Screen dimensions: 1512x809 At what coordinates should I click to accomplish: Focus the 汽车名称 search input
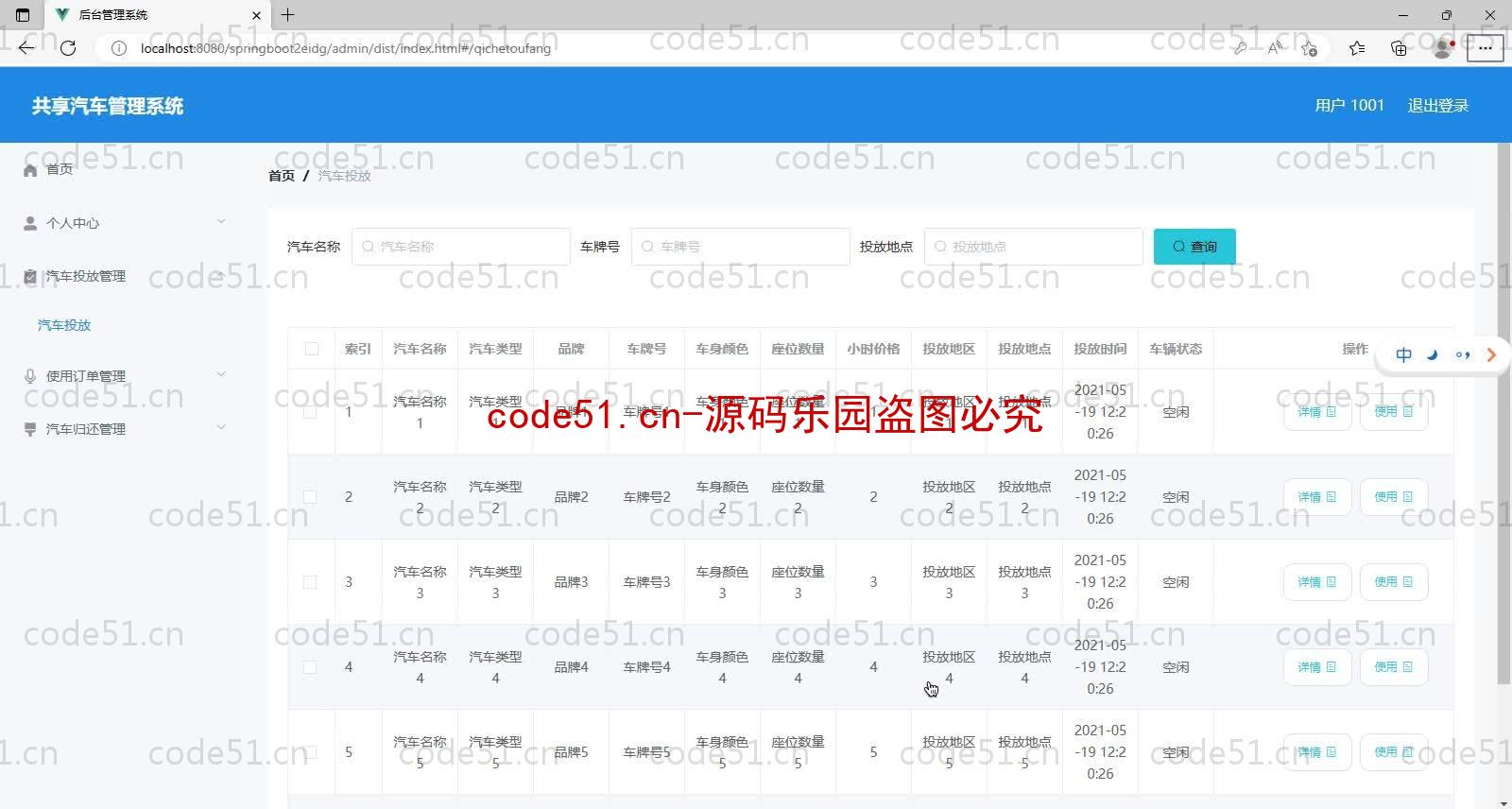pyautogui.click(x=461, y=247)
